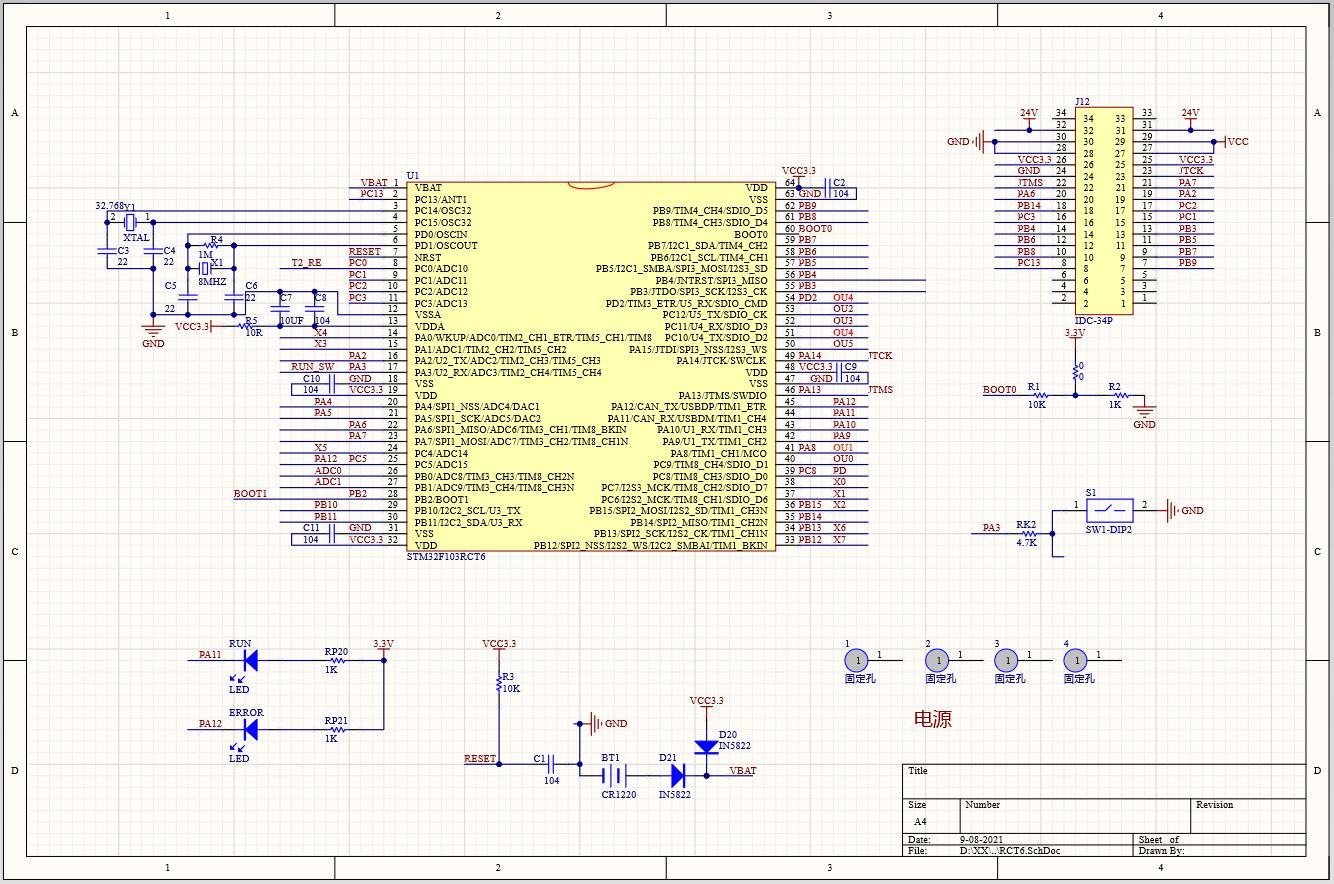This screenshot has height=884, width=1334.
Task: Select mounting hole numbered 3
Action: [x=1006, y=660]
